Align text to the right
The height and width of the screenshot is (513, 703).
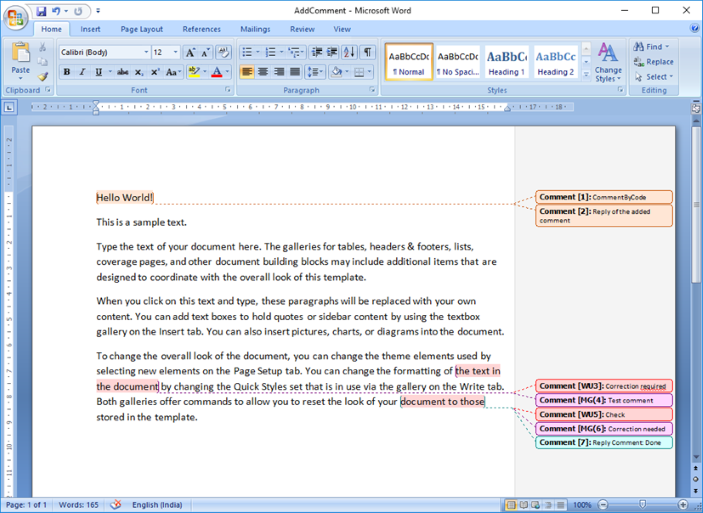click(x=279, y=72)
